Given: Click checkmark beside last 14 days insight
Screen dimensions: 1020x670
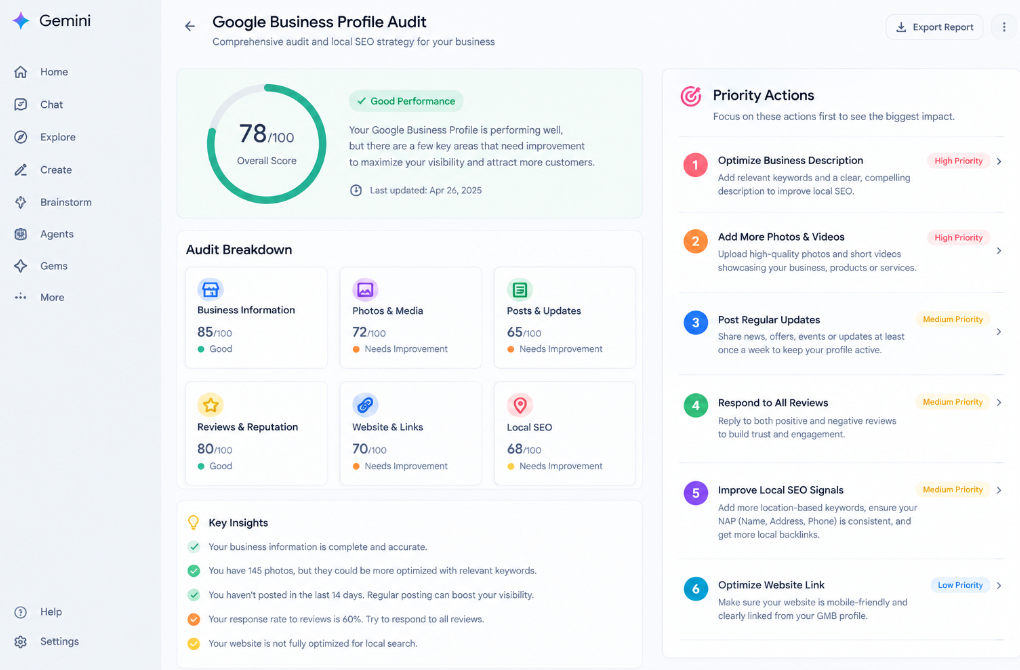Looking at the screenshot, I should point(194,595).
